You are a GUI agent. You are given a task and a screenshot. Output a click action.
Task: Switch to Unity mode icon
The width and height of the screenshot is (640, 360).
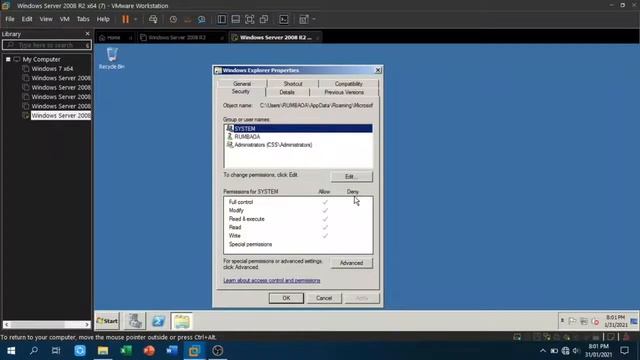264,19
